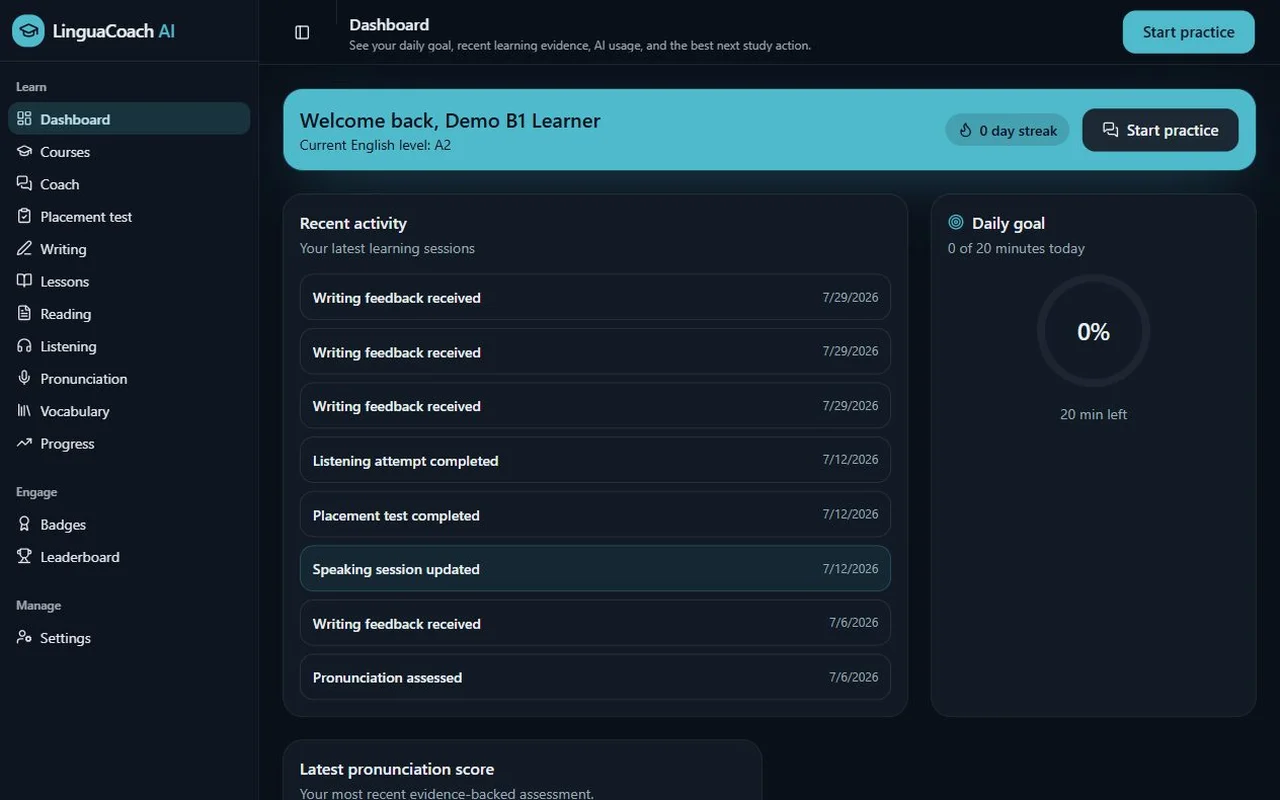Click the 0 of 20 minutes today text

tap(1016, 248)
